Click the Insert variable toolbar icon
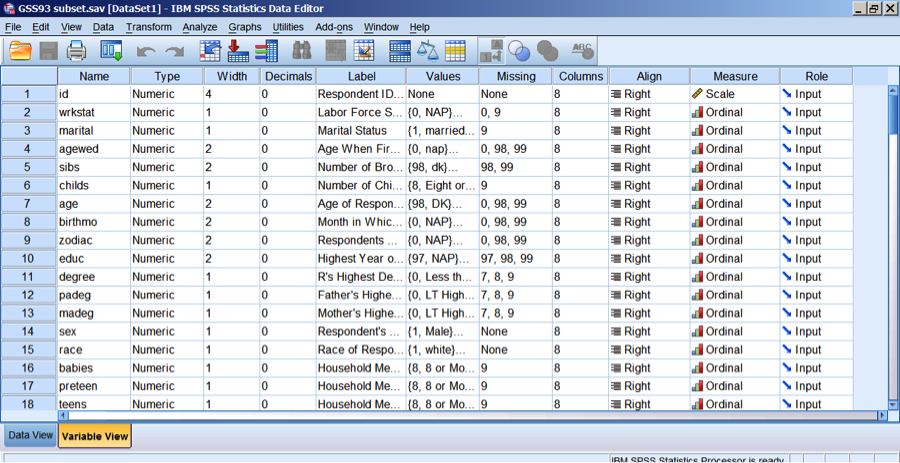 pos(364,51)
